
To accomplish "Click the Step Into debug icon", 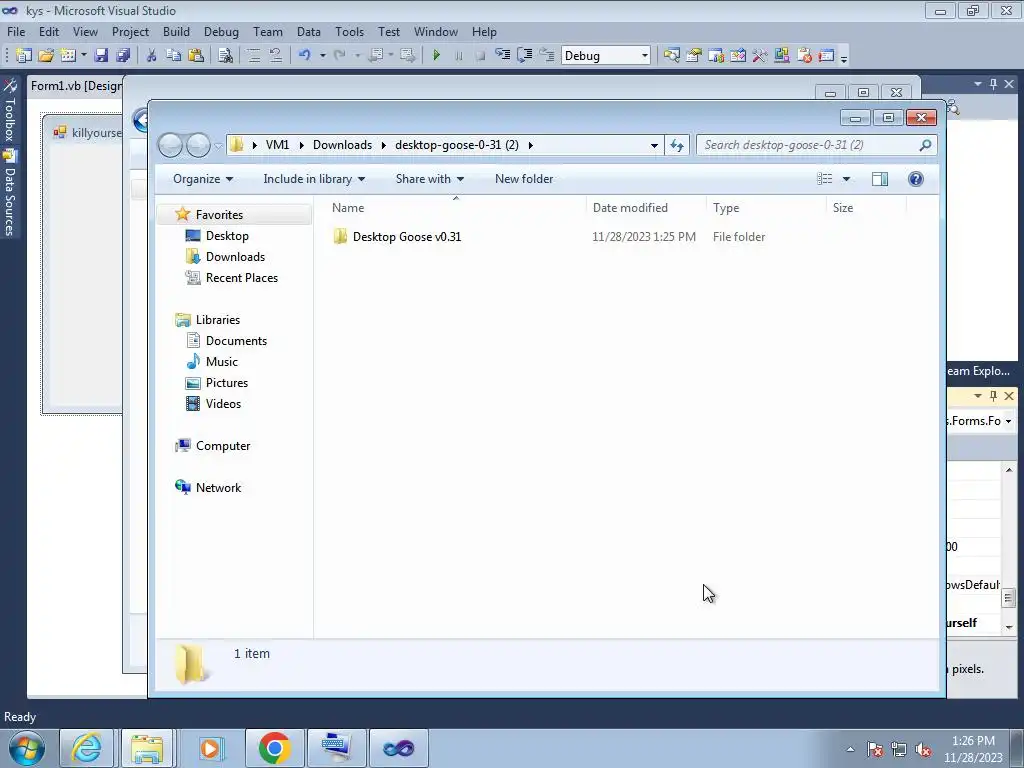I will coord(503,56).
